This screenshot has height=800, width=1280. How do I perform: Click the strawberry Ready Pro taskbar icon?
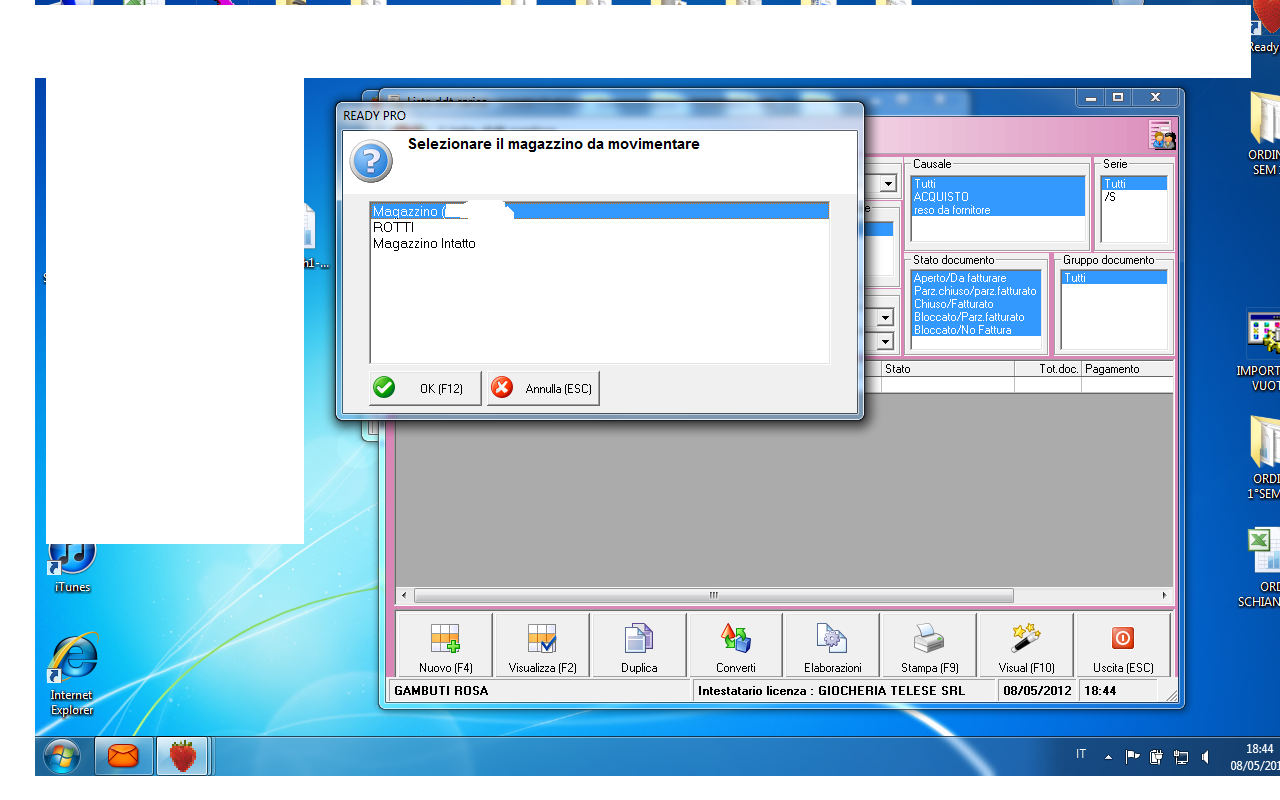click(182, 756)
